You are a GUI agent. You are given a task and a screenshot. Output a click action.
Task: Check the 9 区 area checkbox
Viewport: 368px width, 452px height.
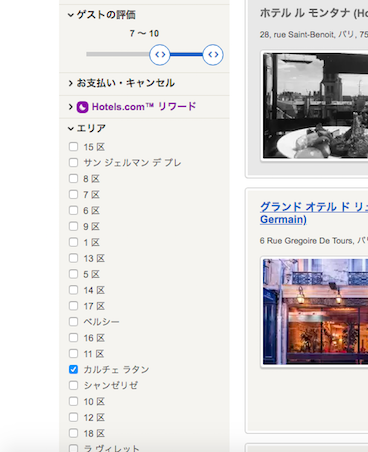coord(73,226)
